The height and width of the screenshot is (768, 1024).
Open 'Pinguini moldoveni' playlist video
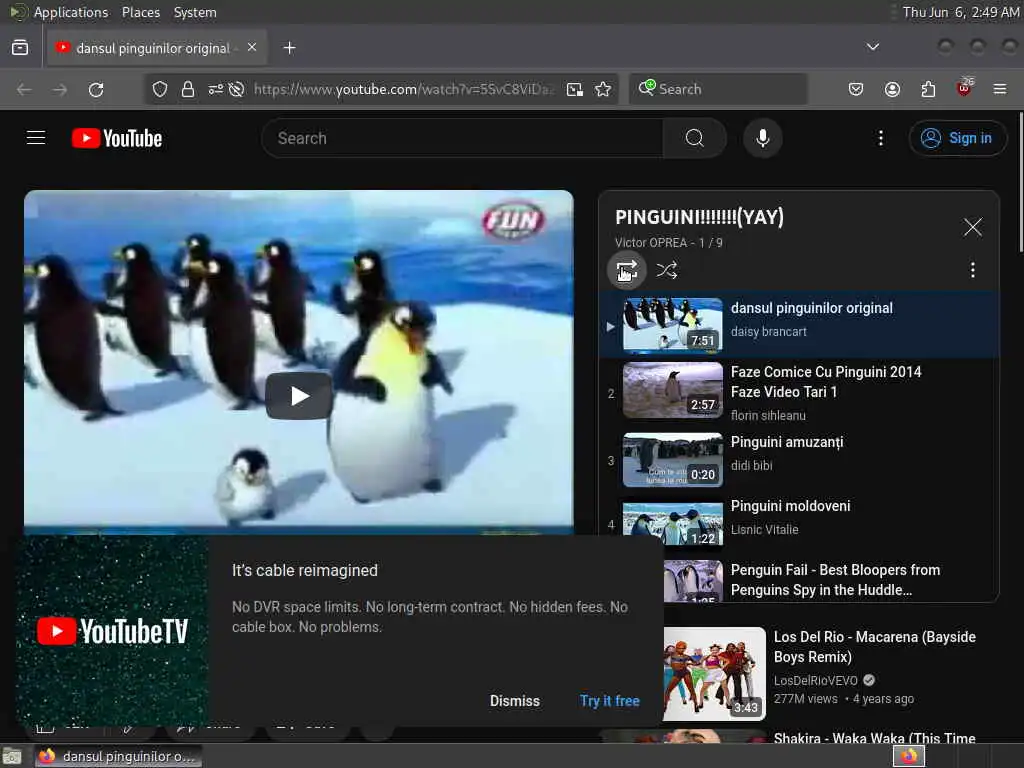tap(790, 506)
